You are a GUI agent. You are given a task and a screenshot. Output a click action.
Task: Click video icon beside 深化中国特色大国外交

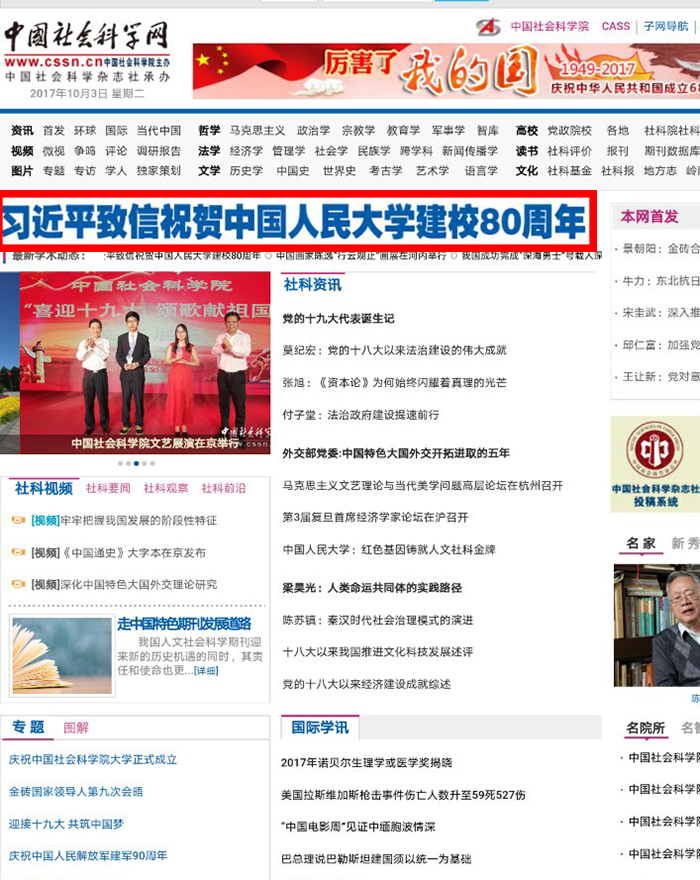tap(19, 584)
